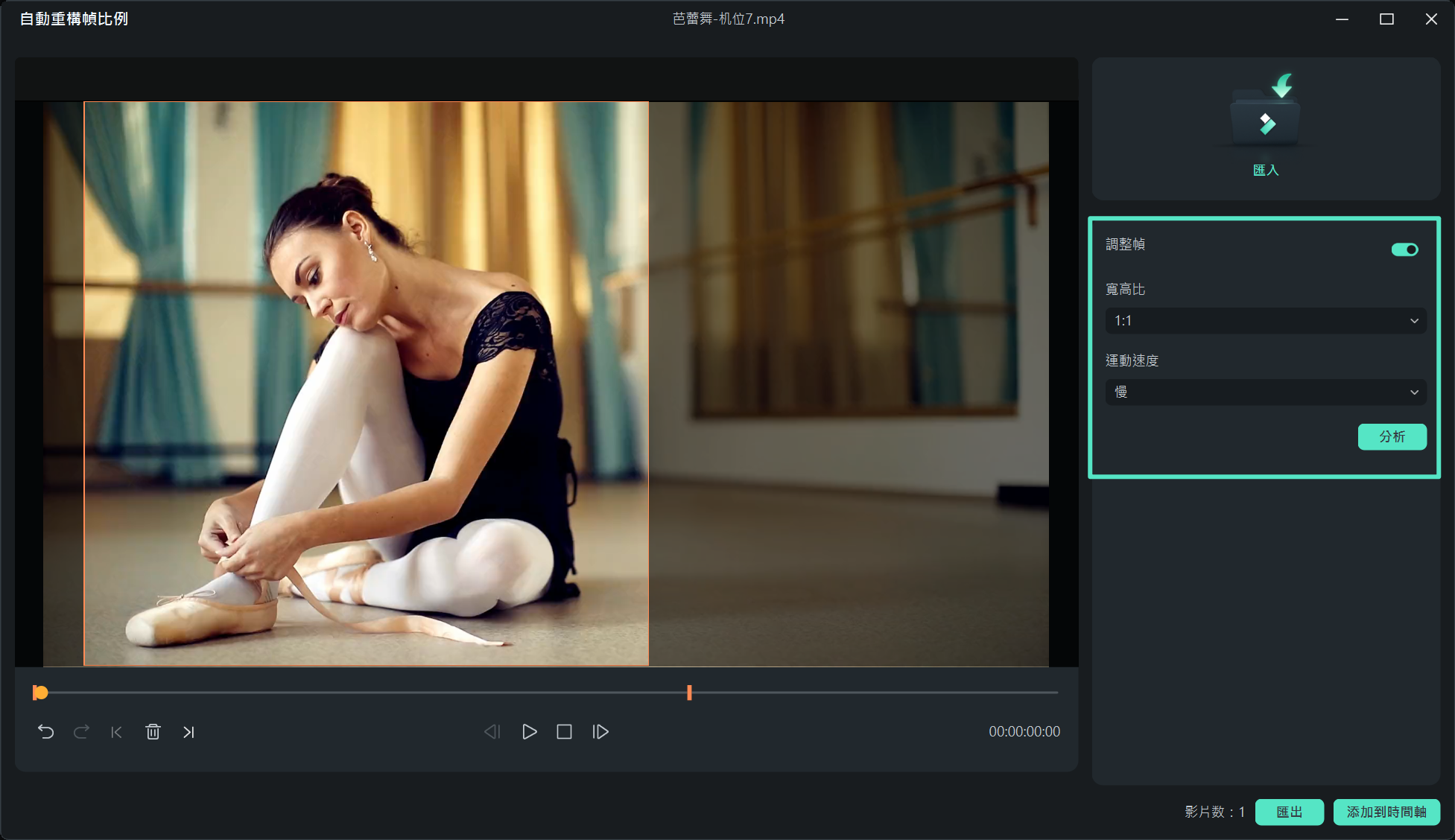Click the redo arrow icon
Viewport: 1455px width, 840px height.
[81, 732]
